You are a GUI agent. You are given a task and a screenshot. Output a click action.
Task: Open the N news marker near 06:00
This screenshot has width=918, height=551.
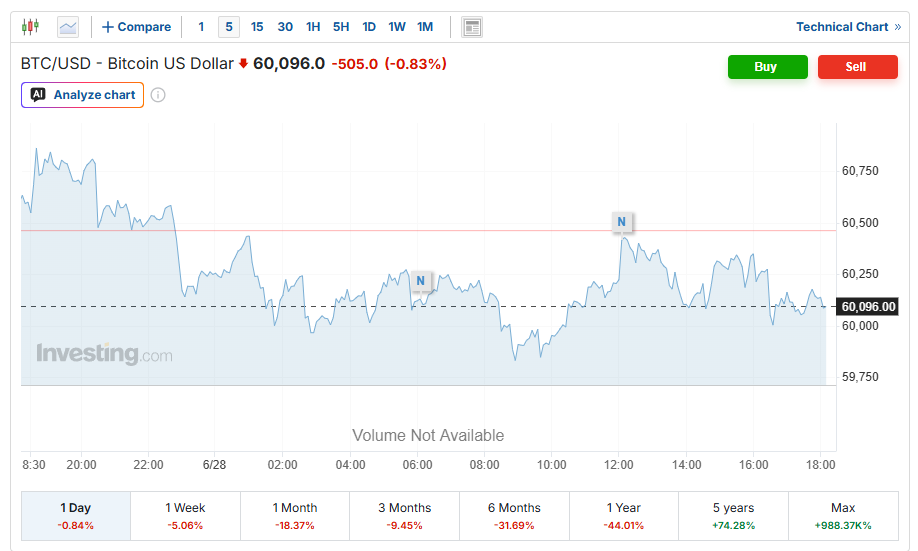(x=420, y=280)
